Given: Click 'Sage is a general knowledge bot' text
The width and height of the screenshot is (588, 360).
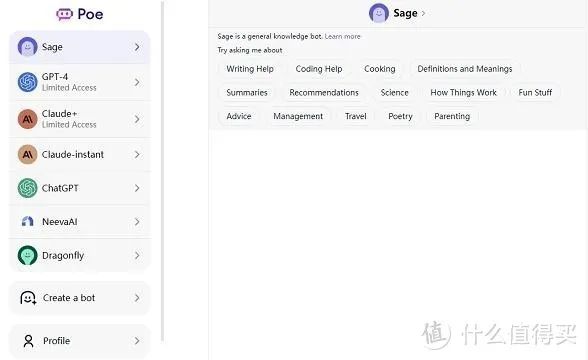Looking at the screenshot, I should [270, 36].
